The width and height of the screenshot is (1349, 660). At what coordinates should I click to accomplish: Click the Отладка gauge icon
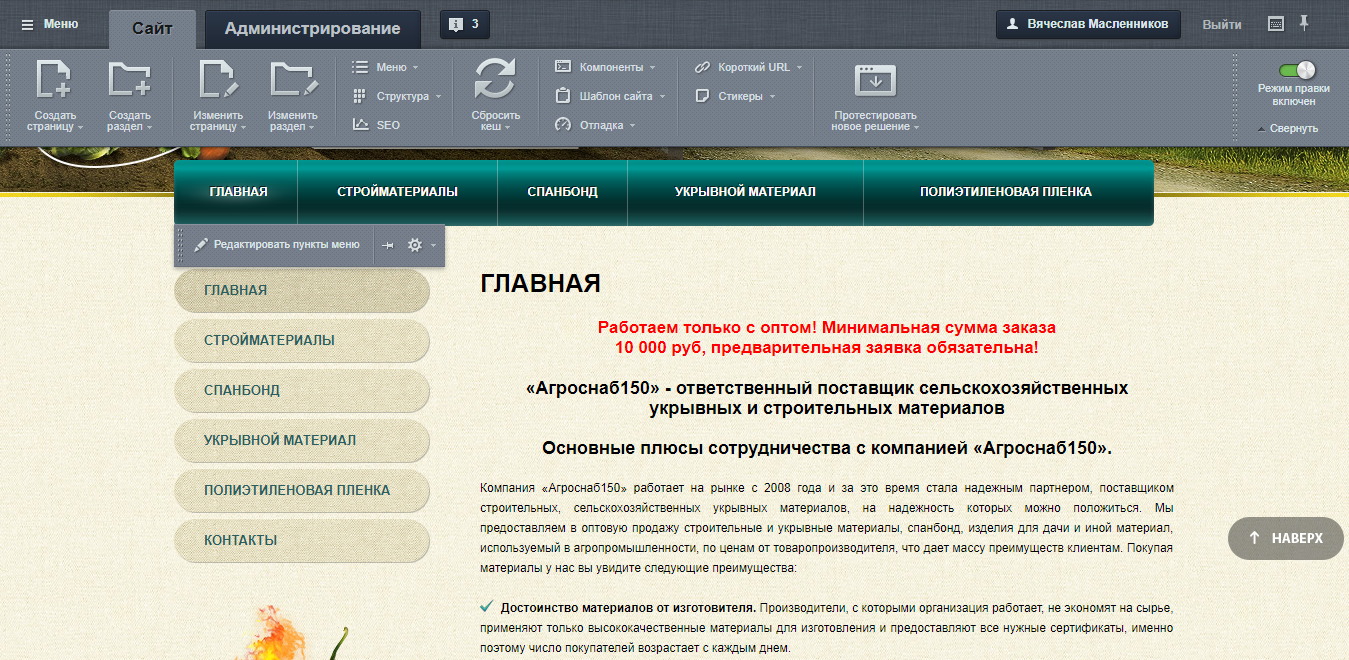tap(562, 125)
